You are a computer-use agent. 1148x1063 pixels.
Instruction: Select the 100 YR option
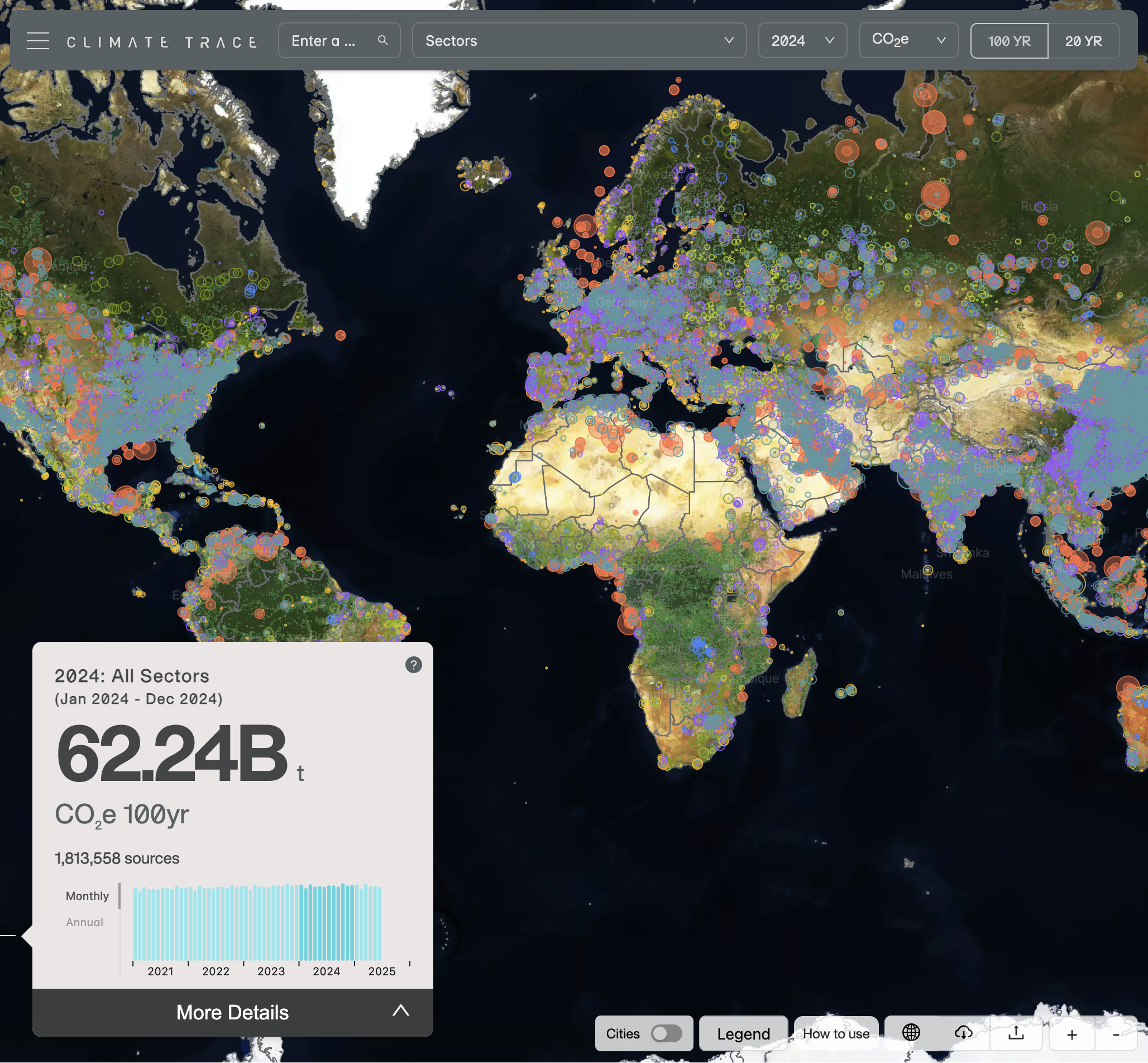1010,41
